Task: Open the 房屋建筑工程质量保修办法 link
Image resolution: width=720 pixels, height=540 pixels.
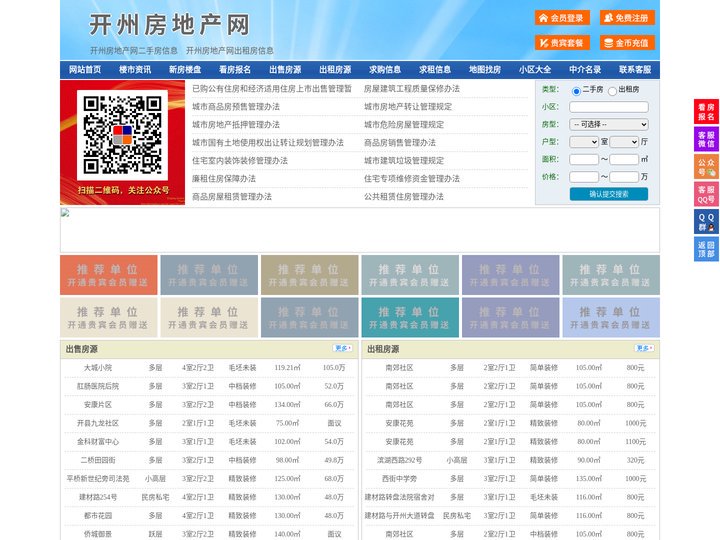Action: point(411,89)
